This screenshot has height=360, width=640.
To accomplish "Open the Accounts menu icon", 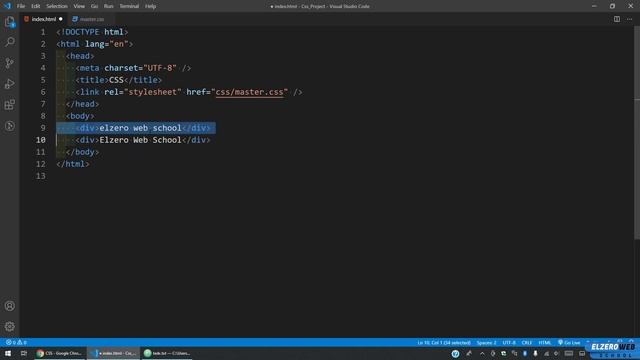I will tap(10, 306).
